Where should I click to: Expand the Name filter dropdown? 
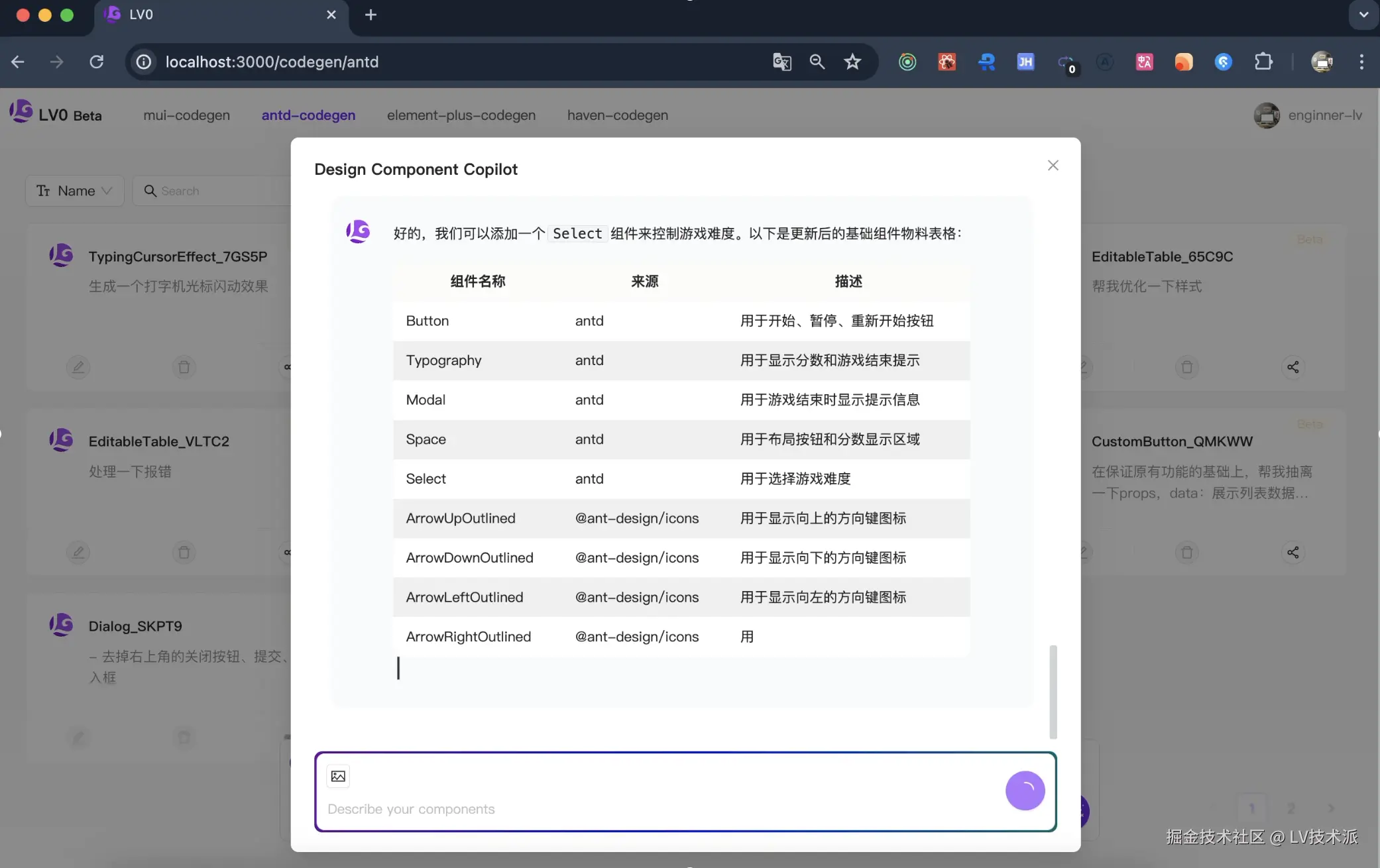[x=74, y=191]
